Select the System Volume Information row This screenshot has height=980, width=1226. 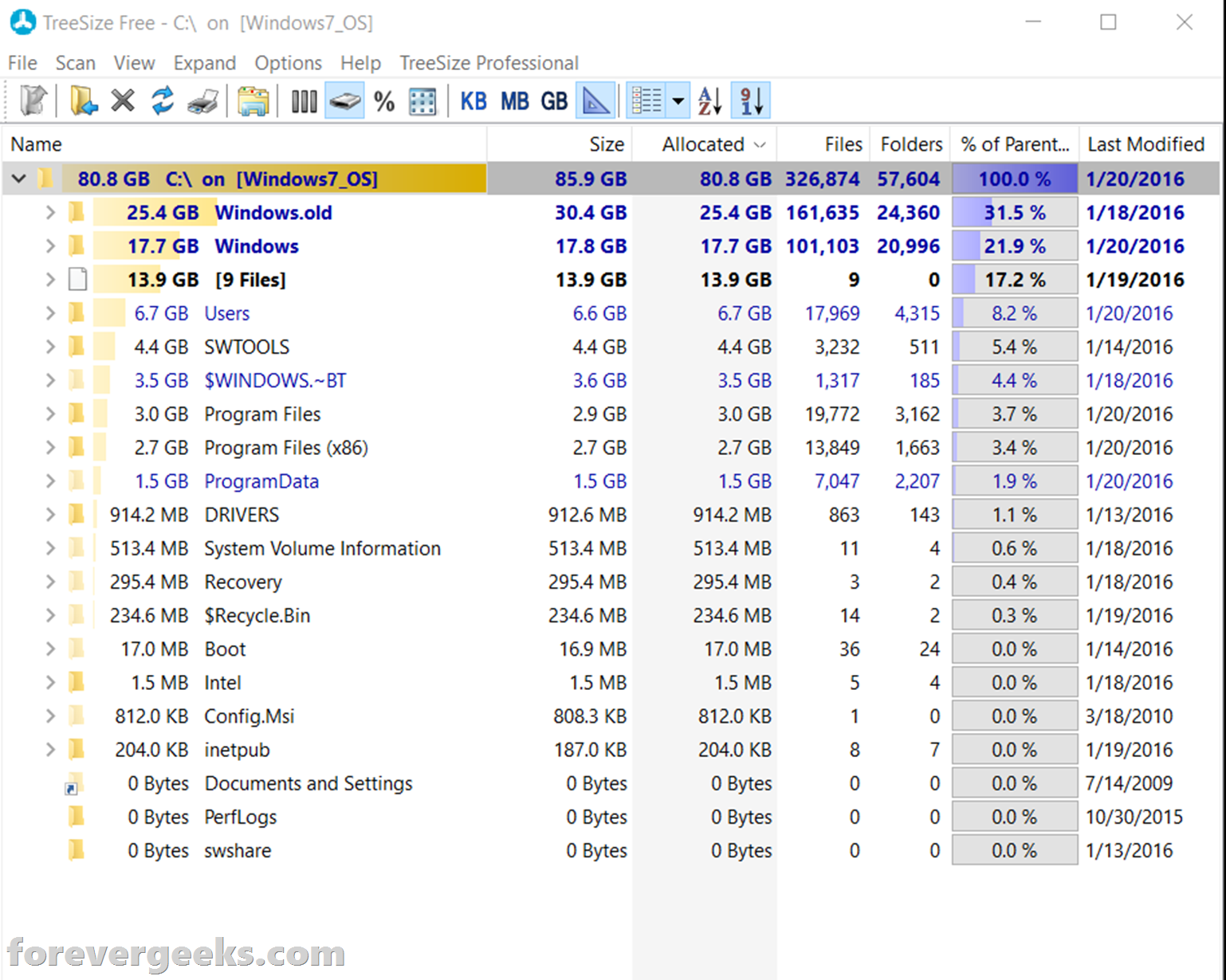click(611, 548)
